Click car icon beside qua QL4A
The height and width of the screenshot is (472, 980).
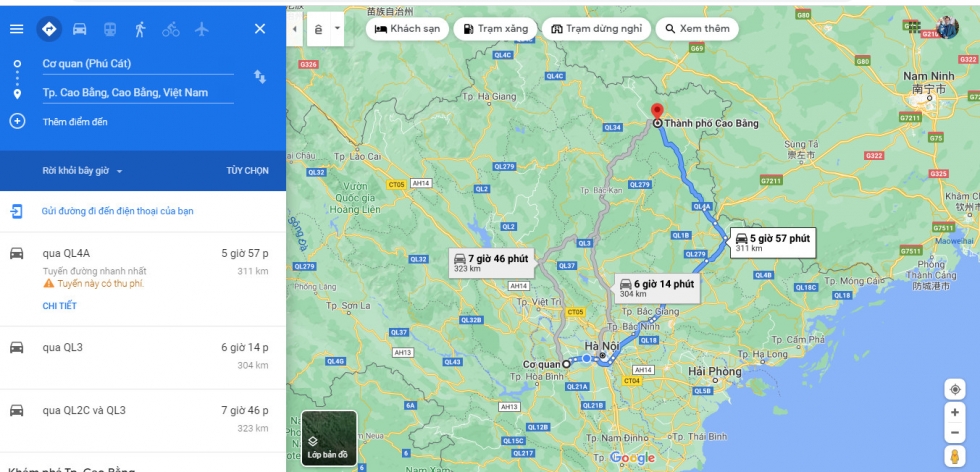(17, 253)
